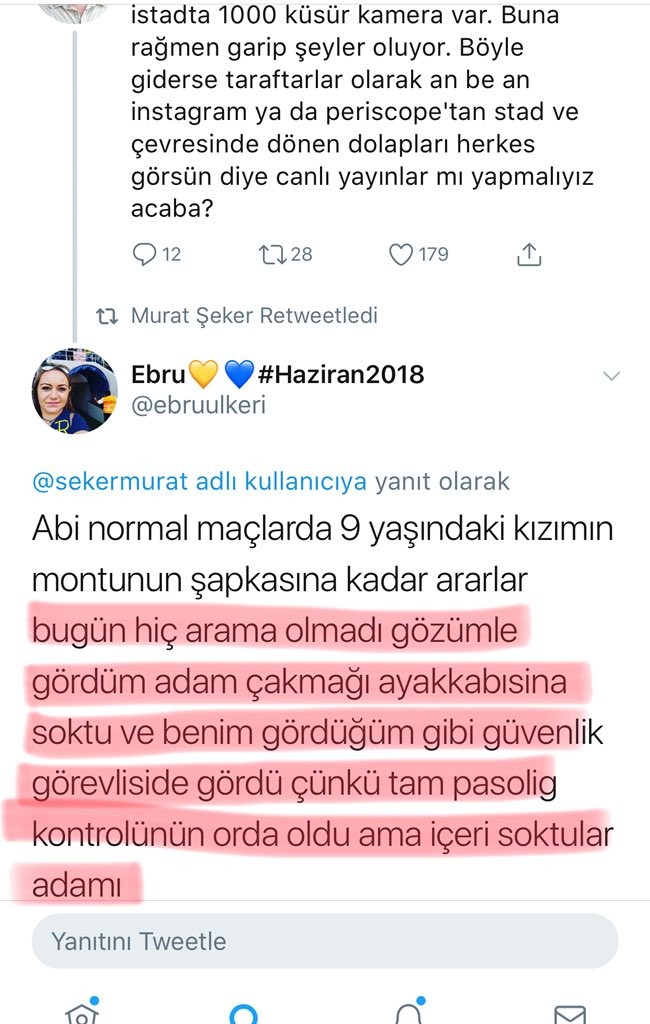Open the Search tab magnifier
The height and width of the screenshot is (1024, 650).
(244, 1012)
